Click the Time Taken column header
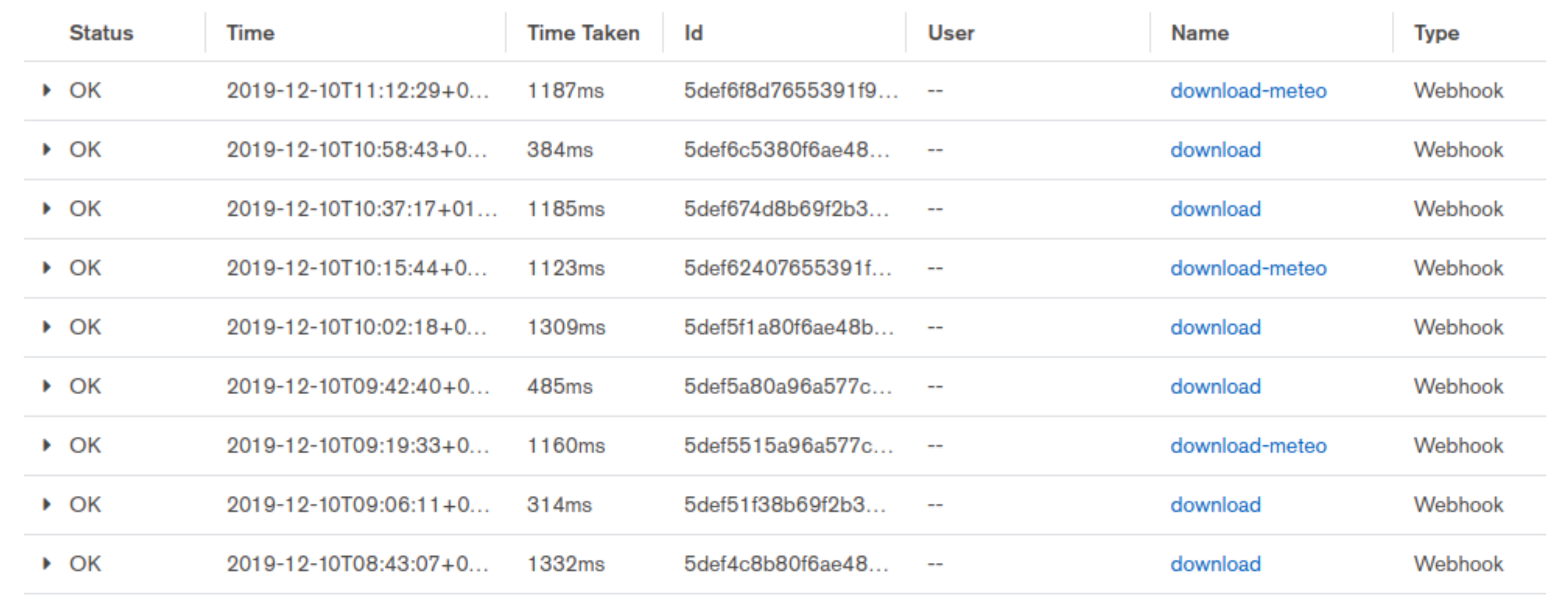The width and height of the screenshot is (1568, 610). (x=582, y=33)
